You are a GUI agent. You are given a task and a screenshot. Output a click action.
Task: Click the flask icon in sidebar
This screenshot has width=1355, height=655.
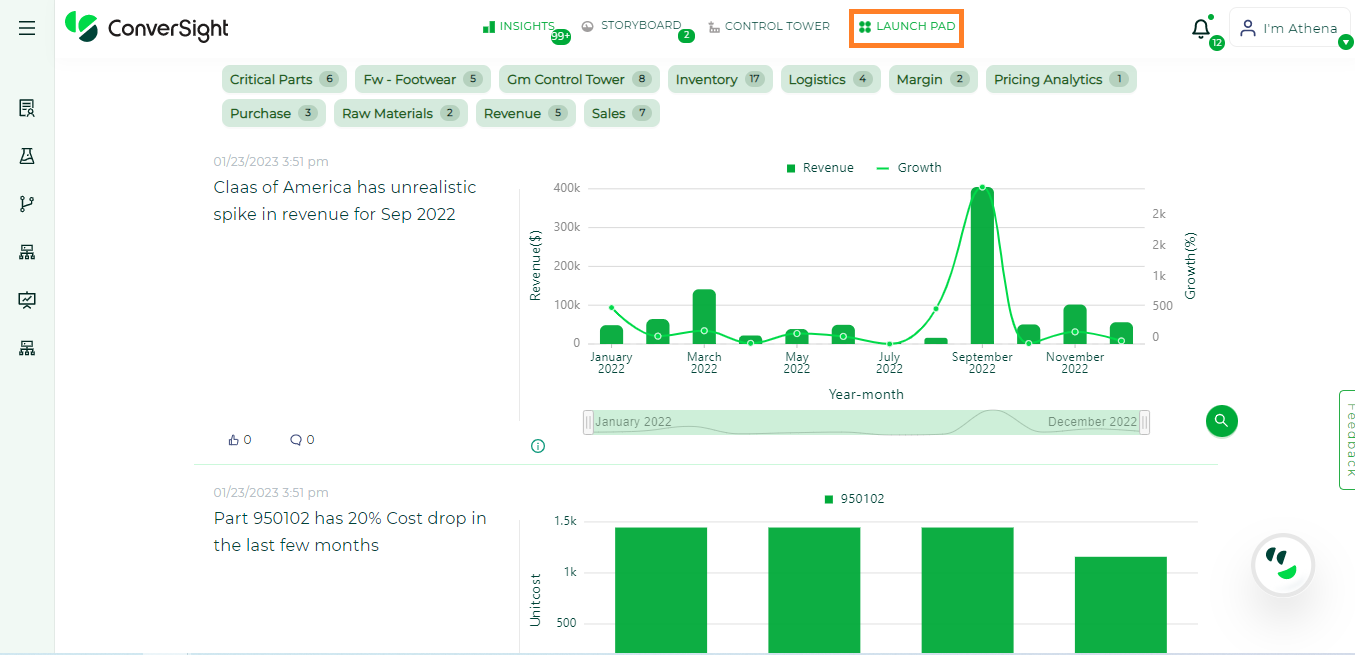27,156
